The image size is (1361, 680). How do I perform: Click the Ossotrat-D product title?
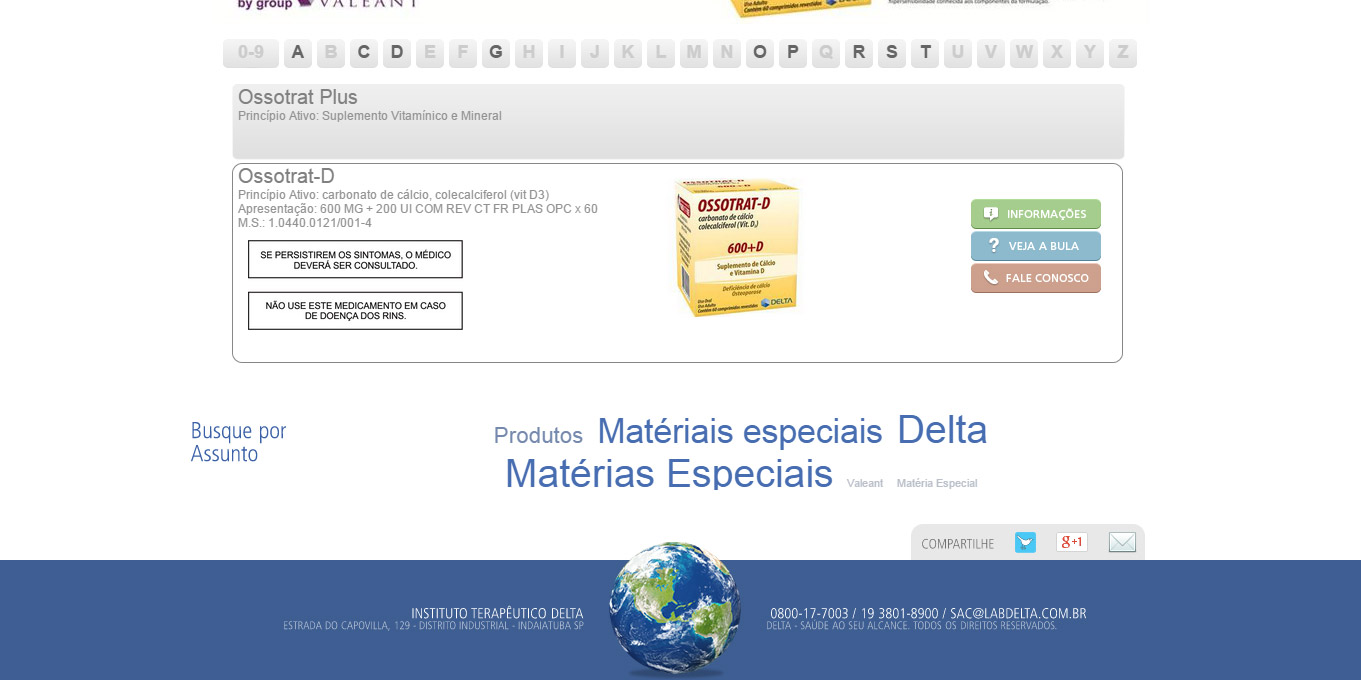click(x=286, y=176)
